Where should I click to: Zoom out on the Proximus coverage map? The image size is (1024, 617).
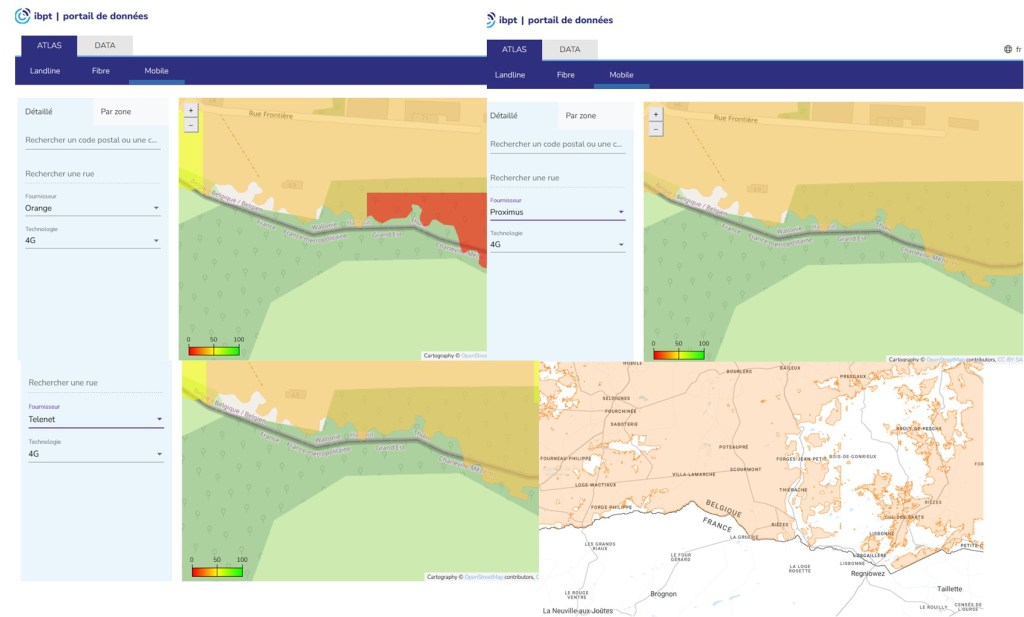(x=656, y=129)
